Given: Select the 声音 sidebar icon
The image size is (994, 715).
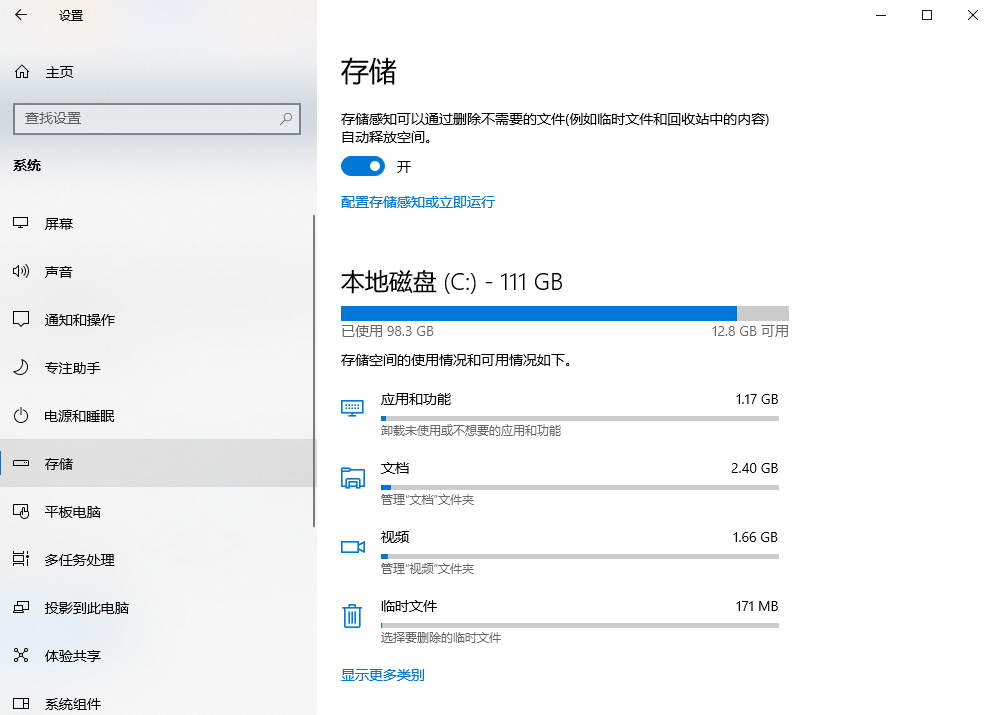Looking at the screenshot, I should coord(22,271).
